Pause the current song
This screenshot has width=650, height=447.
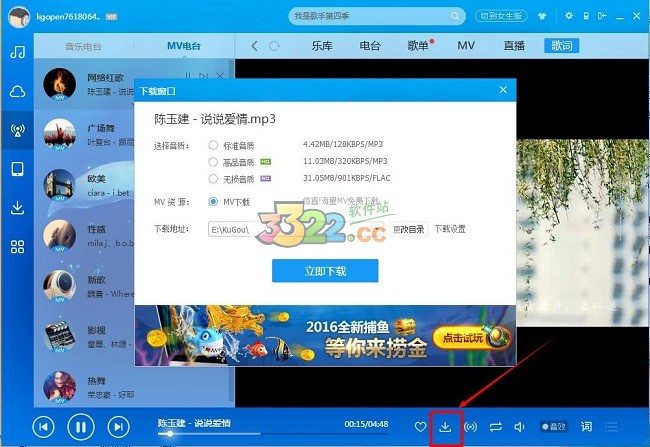click(x=81, y=427)
